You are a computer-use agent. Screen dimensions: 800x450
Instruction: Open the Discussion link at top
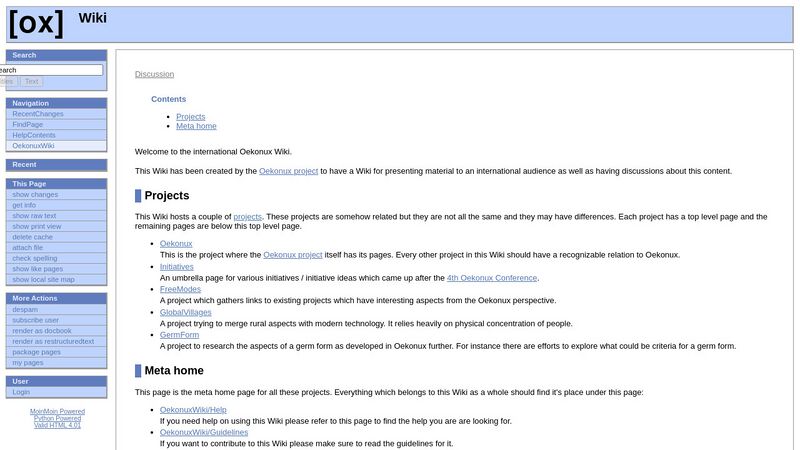[x=154, y=74]
